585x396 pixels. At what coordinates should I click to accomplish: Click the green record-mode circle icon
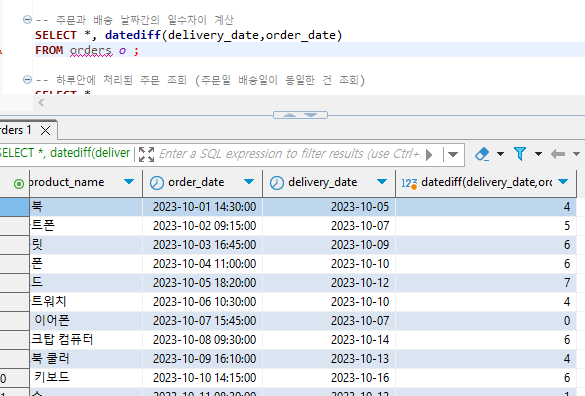click(19, 184)
